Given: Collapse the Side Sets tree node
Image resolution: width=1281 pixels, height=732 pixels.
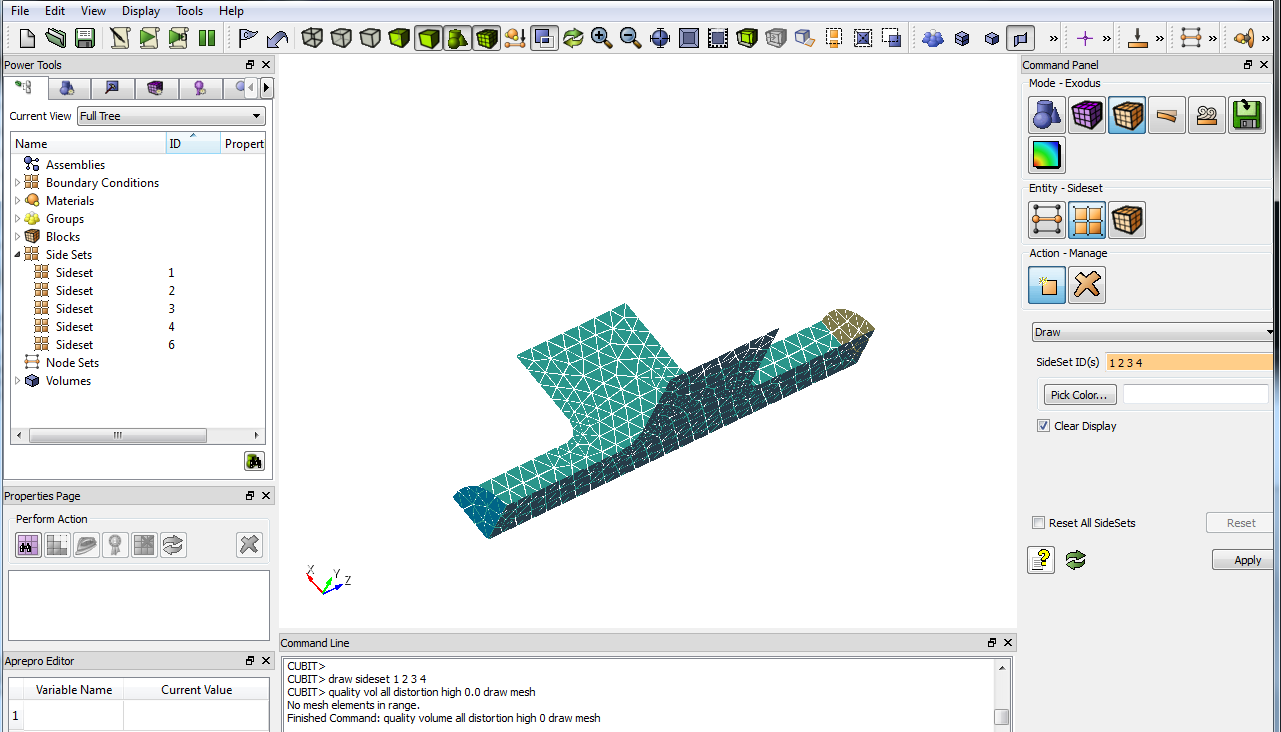Looking at the screenshot, I should (x=17, y=255).
